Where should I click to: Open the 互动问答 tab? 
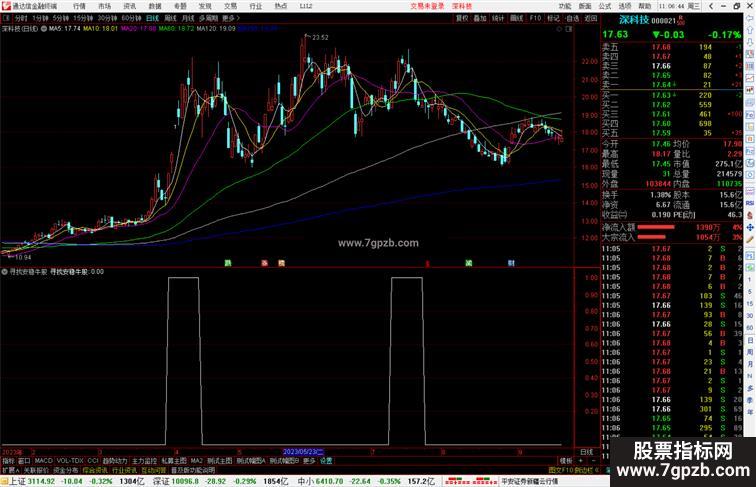tap(154, 470)
